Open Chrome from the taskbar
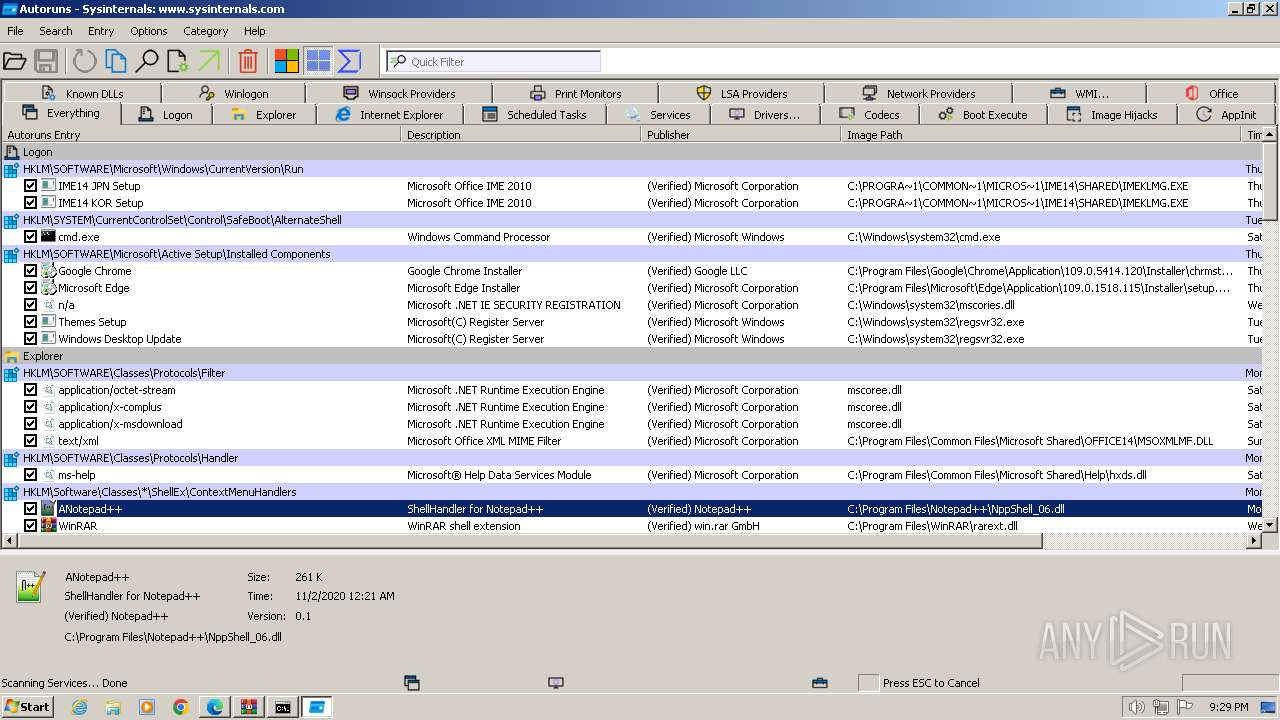1280x720 pixels. click(181, 707)
